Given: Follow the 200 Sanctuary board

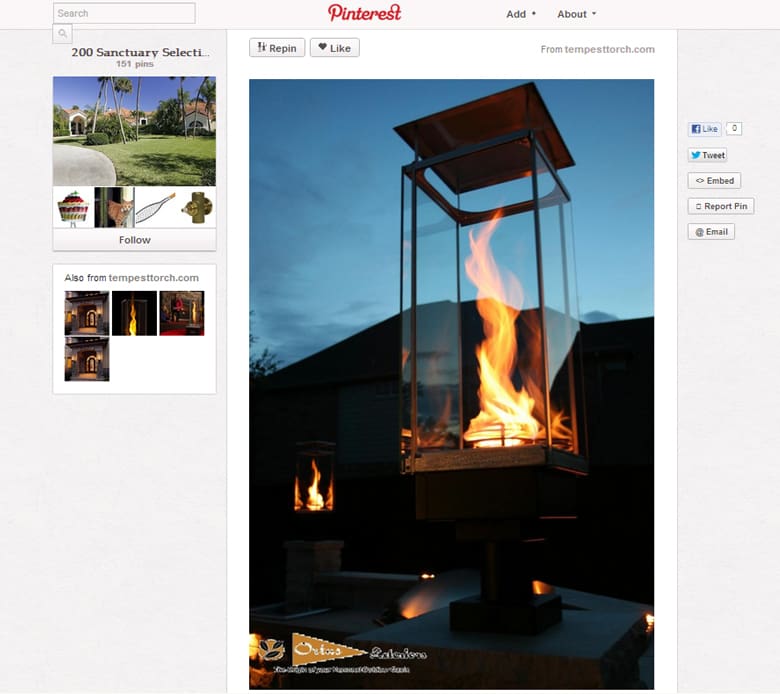Looking at the screenshot, I should [135, 240].
